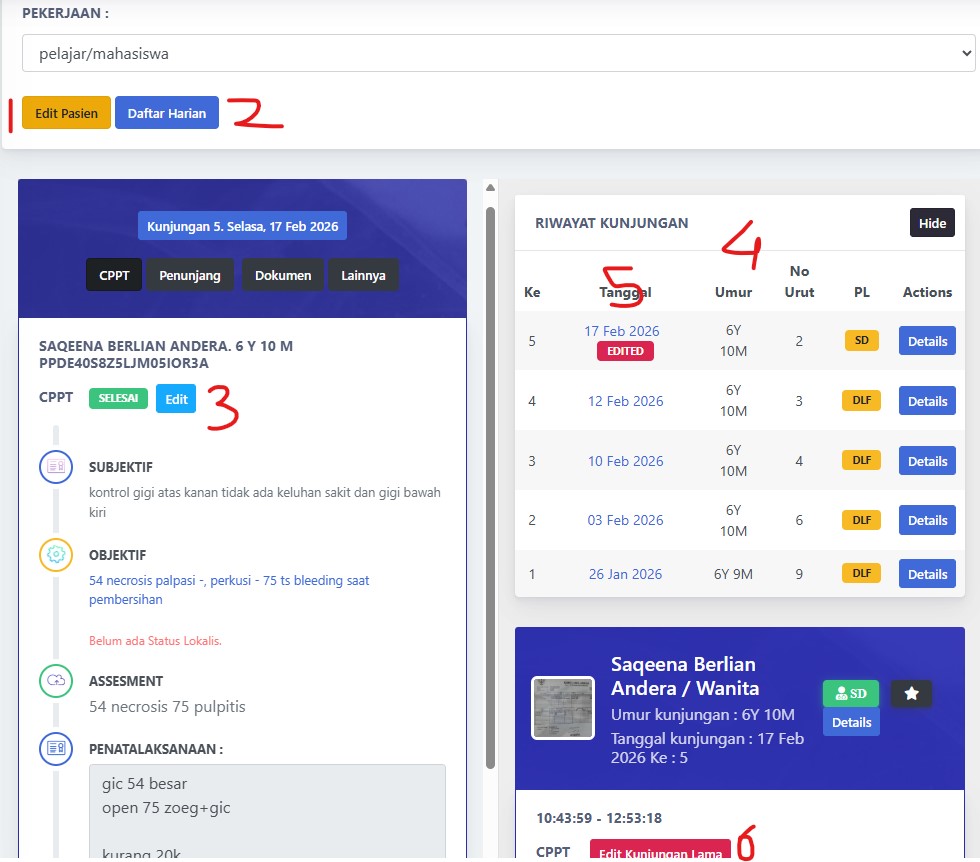
Task: Open the Lainnya tab
Action: tap(363, 275)
